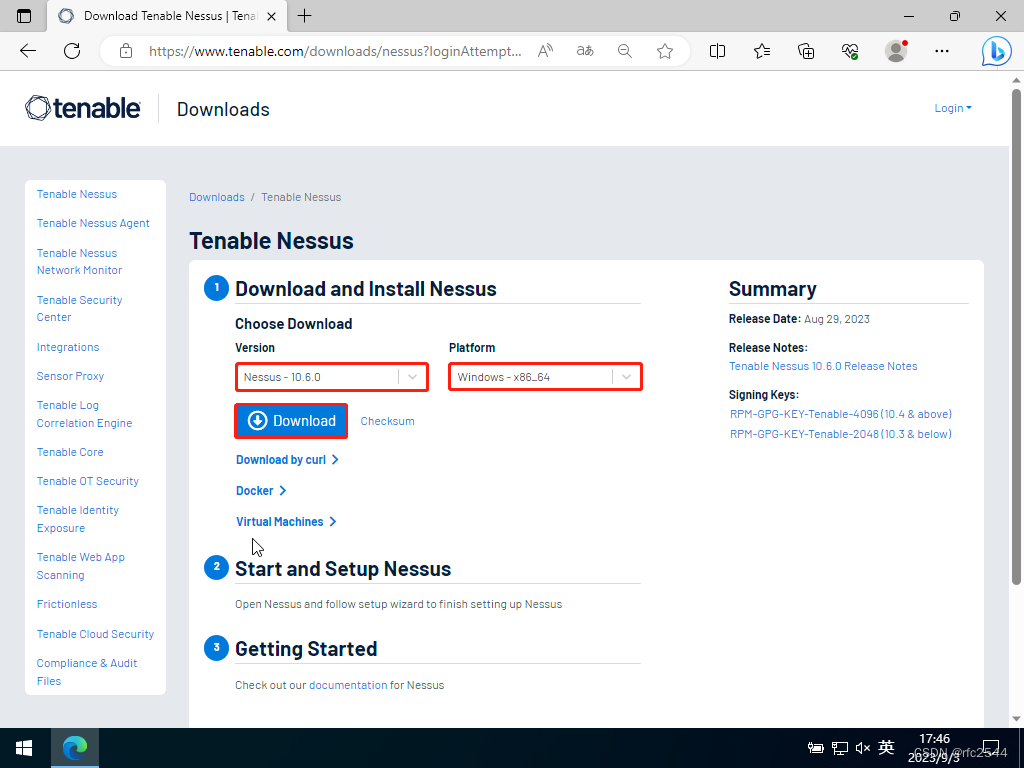1024x768 pixels.
Task: Click the Tenable logo
Action: click(x=82, y=108)
